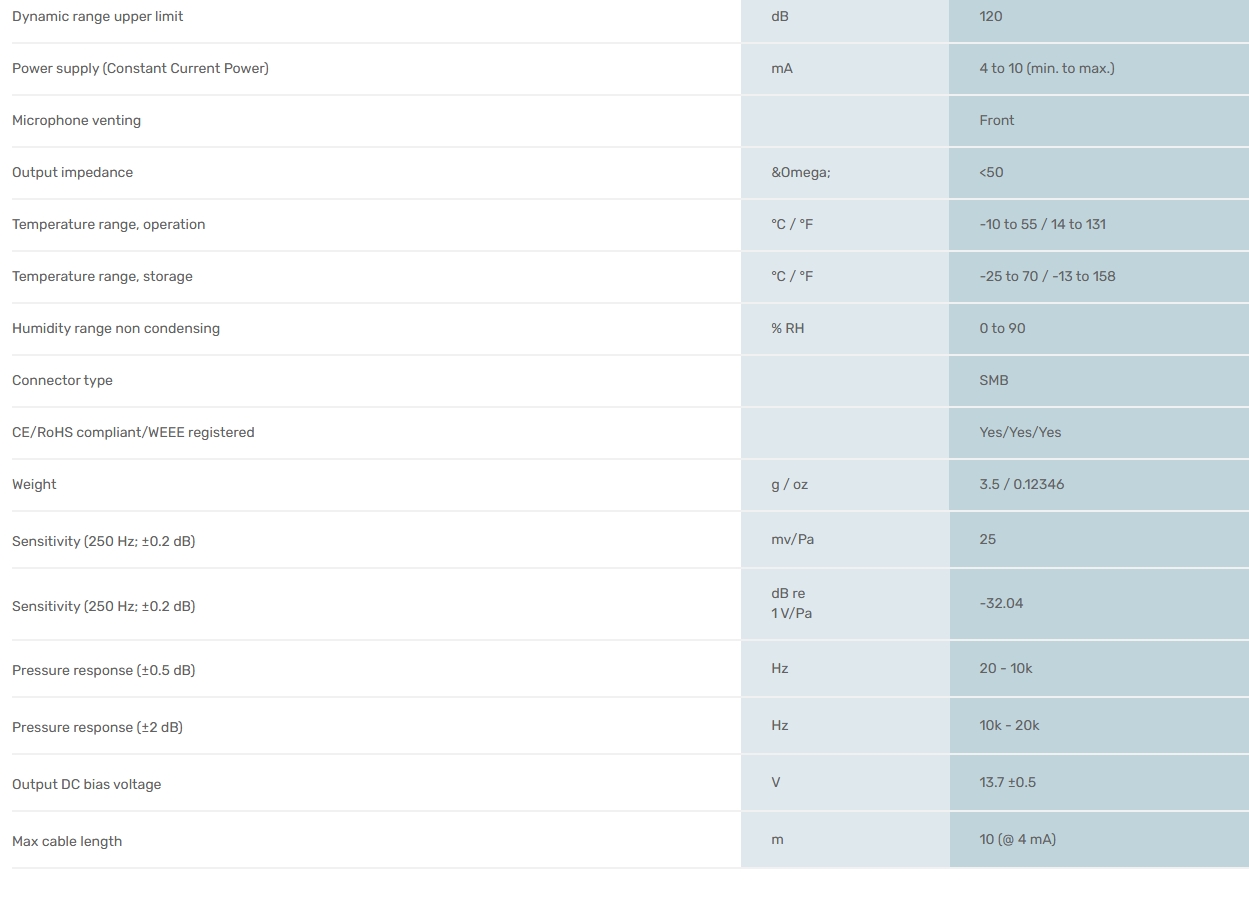Select the "10 (@ 4 mA)" cable length value
Image resolution: width=1249 pixels, height=924 pixels.
tap(1017, 840)
